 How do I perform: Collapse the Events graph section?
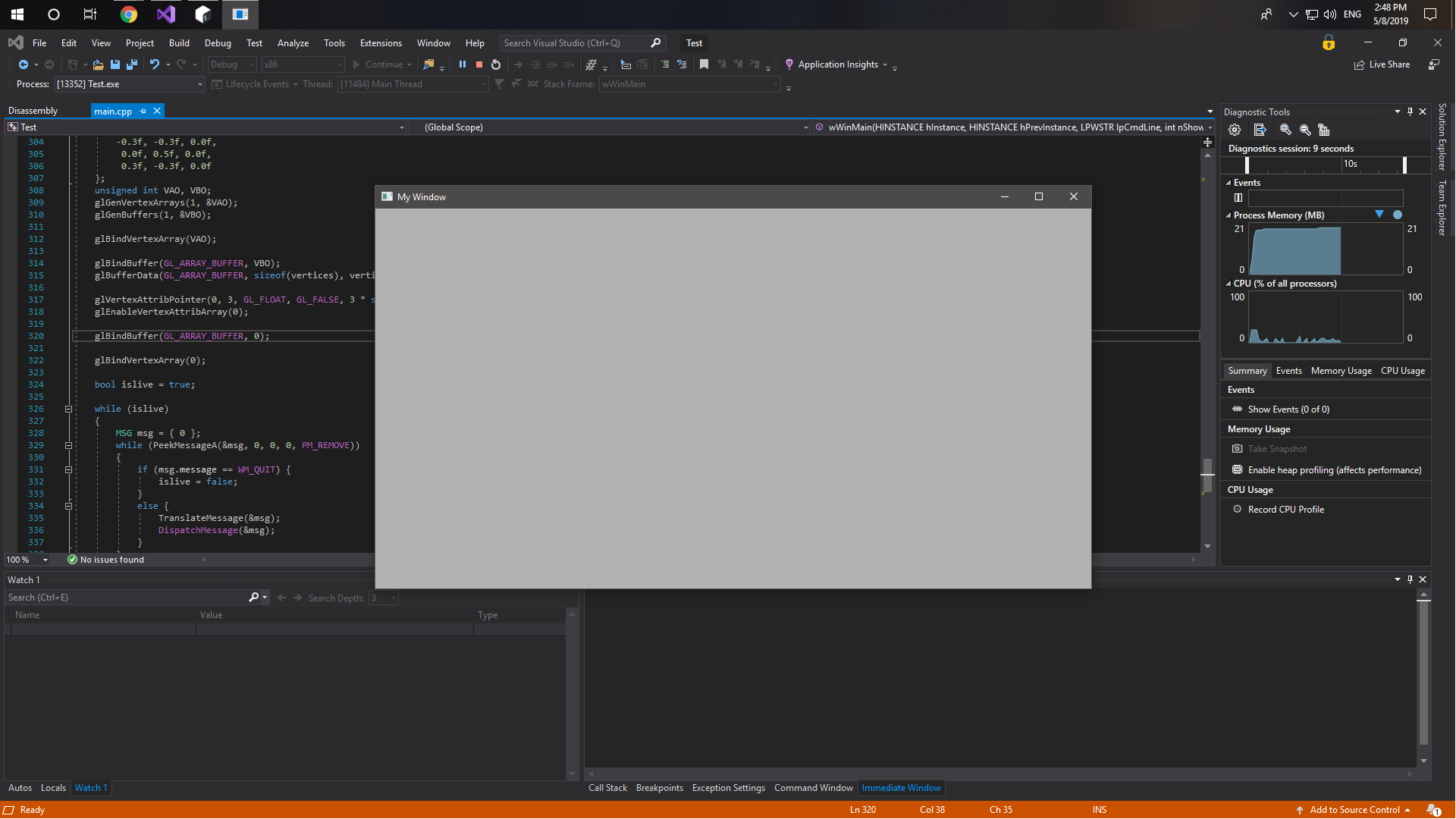coord(1228,183)
